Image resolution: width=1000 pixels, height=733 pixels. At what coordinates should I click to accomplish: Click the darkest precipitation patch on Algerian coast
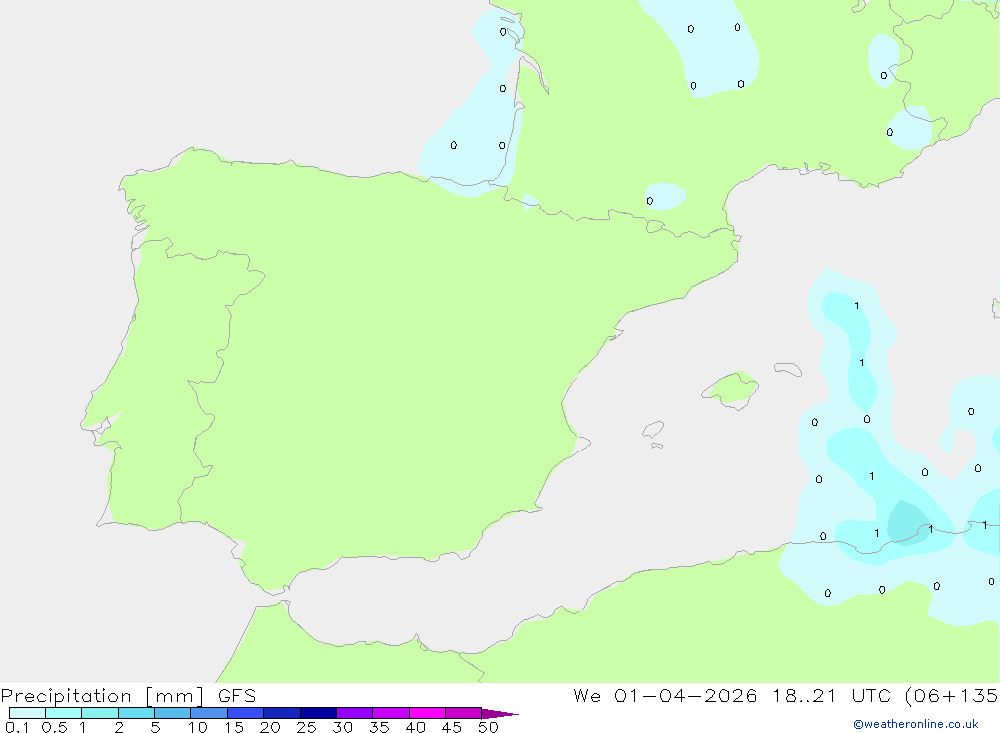coord(908,522)
